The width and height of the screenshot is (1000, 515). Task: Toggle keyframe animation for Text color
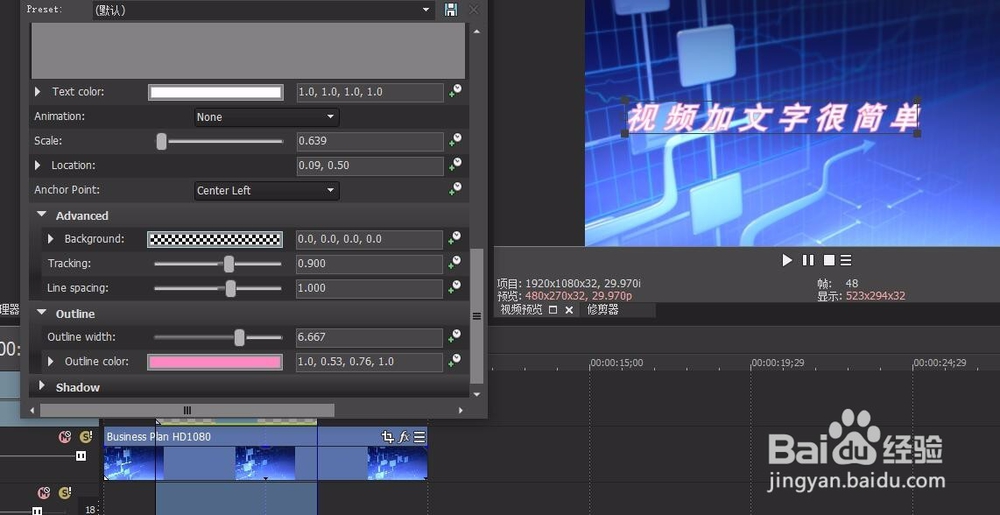[x=455, y=91]
